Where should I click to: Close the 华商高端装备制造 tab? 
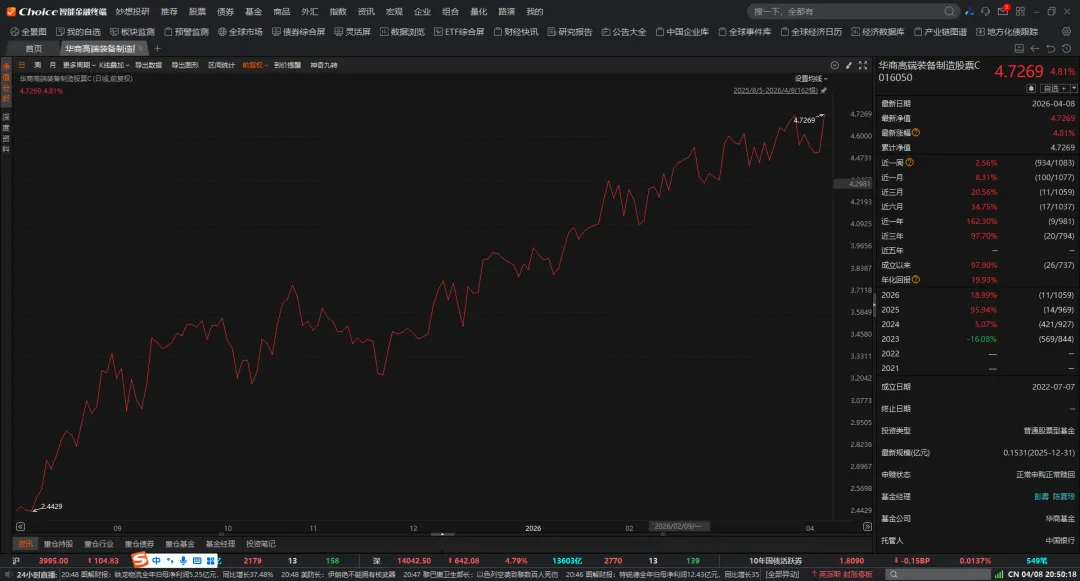coord(141,48)
